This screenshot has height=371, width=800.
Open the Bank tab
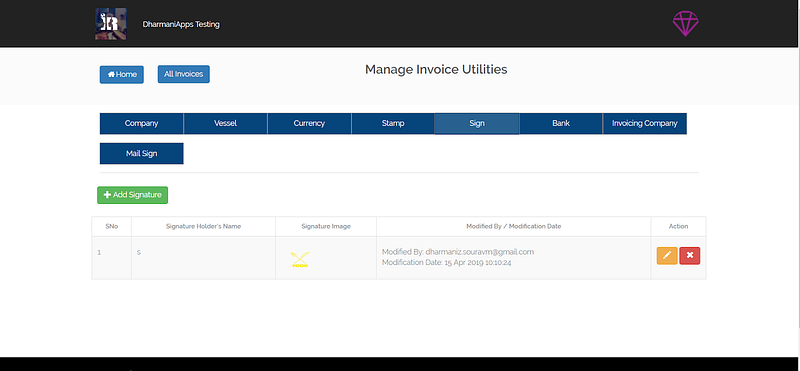point(561,123)
